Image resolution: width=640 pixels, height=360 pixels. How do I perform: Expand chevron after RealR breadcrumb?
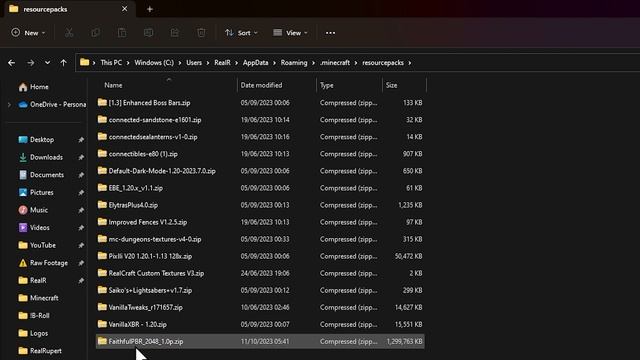[x=236, y=62]
